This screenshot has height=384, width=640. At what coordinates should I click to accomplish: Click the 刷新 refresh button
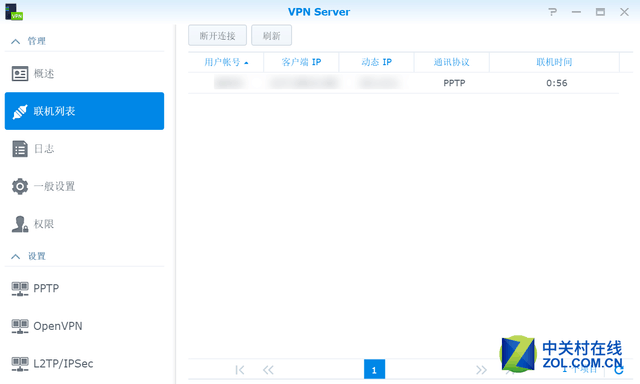[271, 36]
